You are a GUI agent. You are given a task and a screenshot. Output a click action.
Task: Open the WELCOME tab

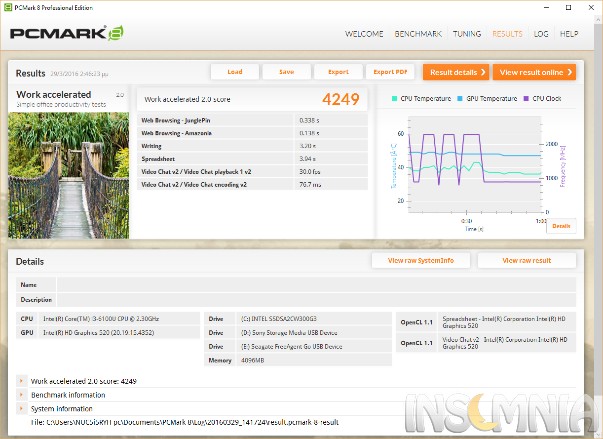[x=364, y=34]
